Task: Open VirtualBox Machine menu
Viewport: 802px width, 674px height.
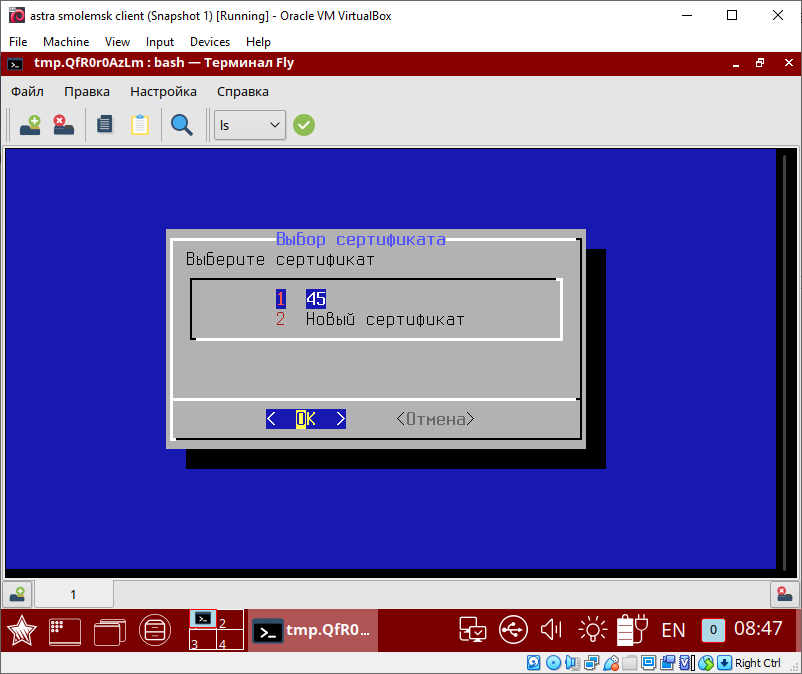Action: click(66, 42)
